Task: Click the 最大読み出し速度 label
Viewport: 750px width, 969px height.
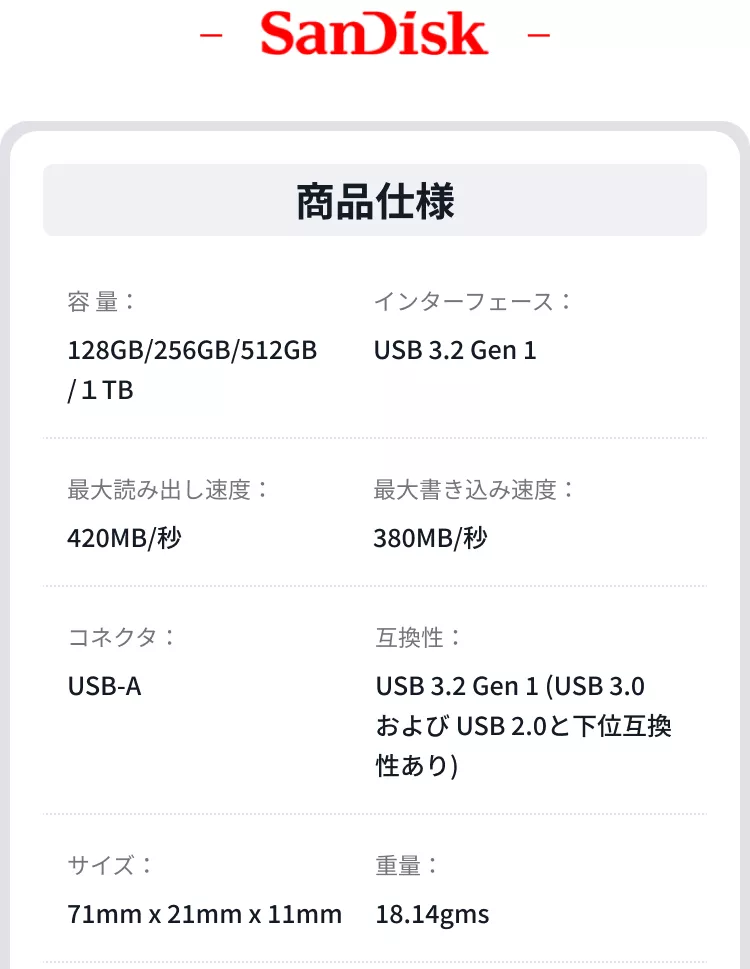Action: 168,490
